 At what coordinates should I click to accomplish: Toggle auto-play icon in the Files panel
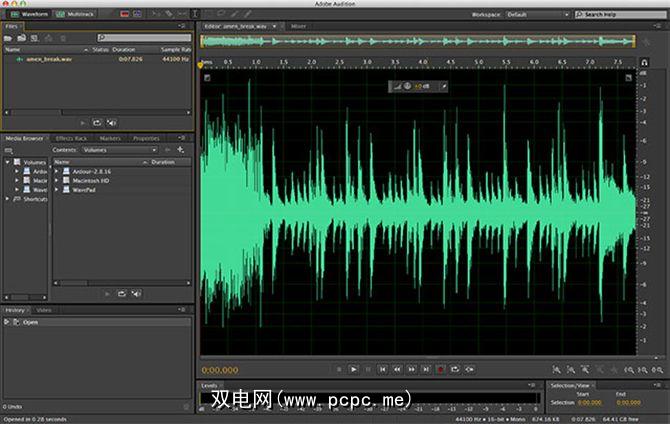point(110,123)
